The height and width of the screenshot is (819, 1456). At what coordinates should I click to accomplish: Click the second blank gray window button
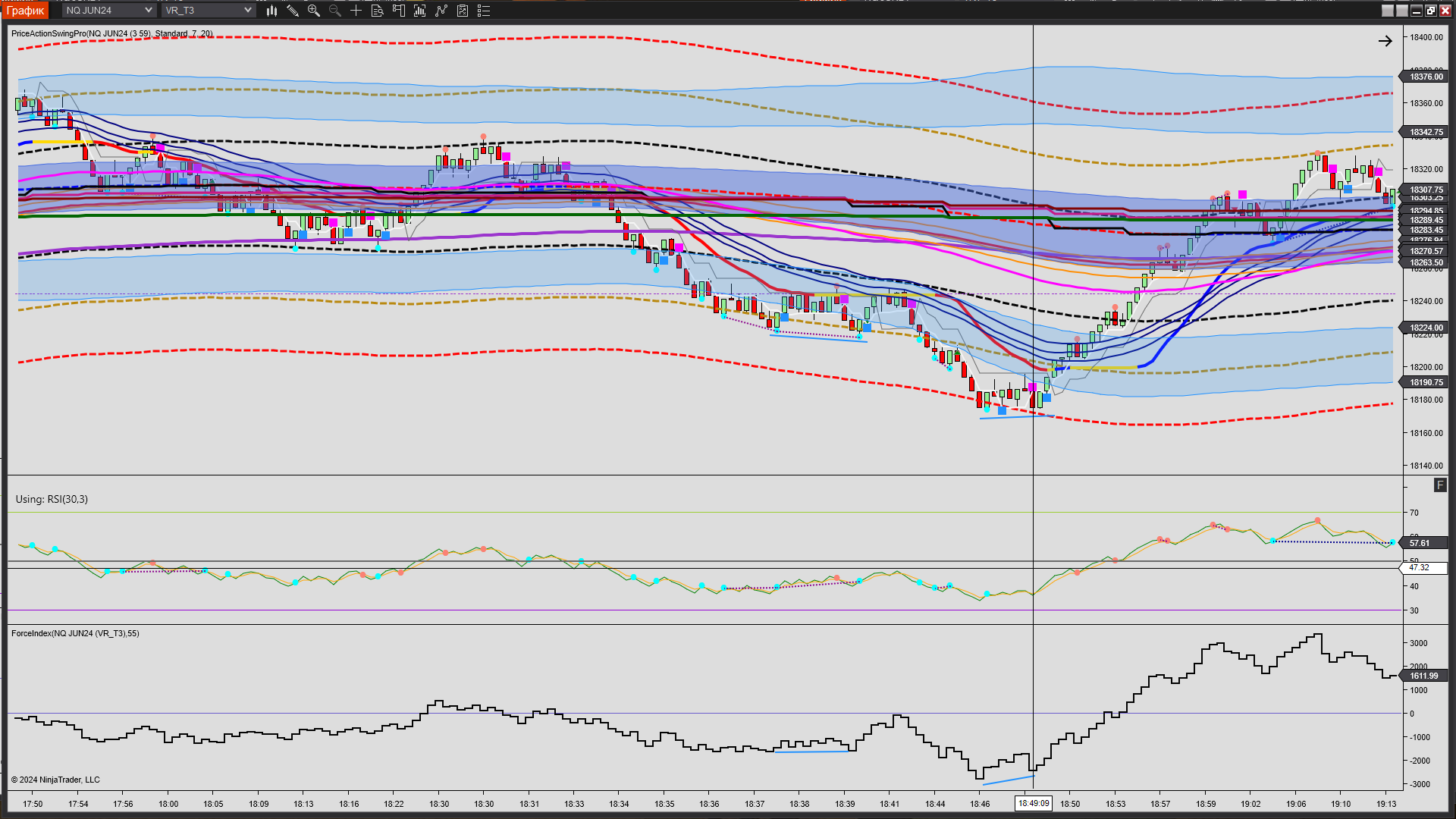tap(1402, 11)
